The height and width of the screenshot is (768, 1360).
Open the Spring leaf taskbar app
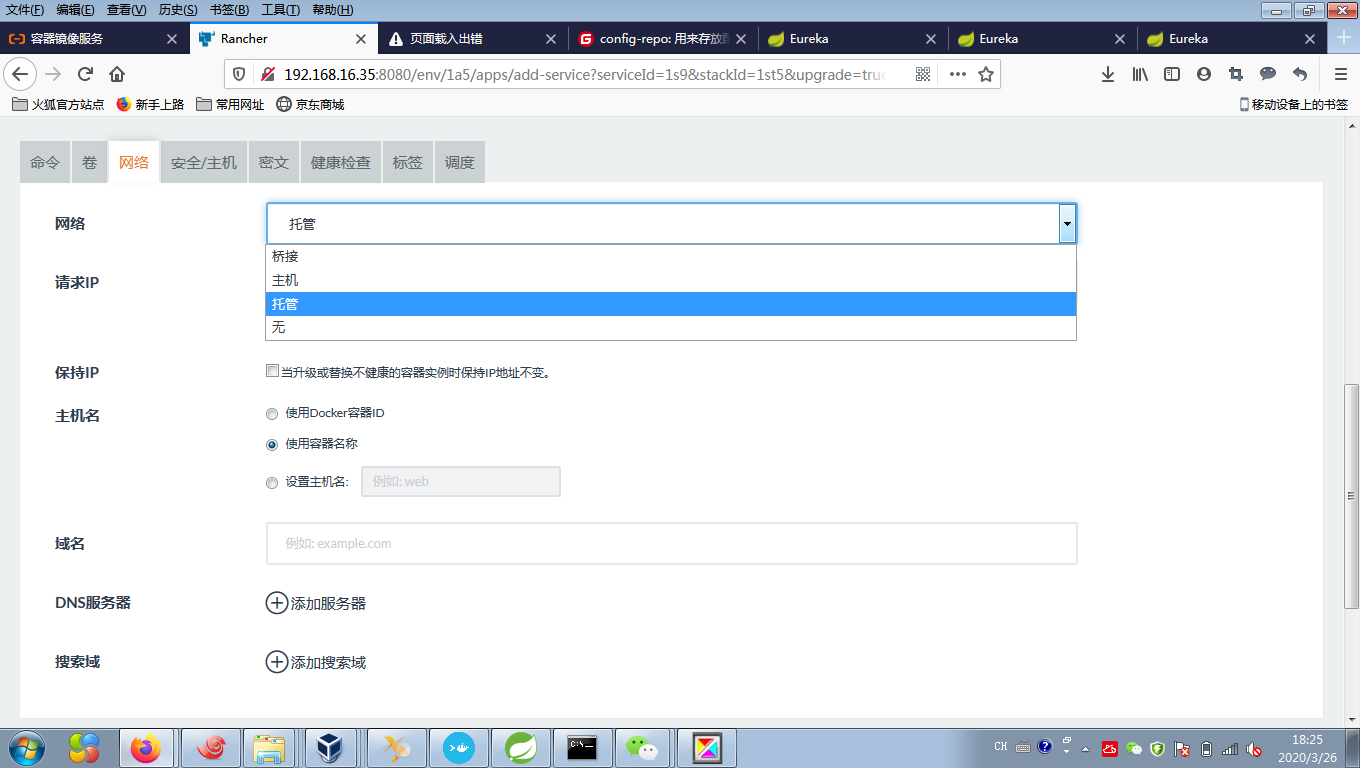(x=520, y=747)
